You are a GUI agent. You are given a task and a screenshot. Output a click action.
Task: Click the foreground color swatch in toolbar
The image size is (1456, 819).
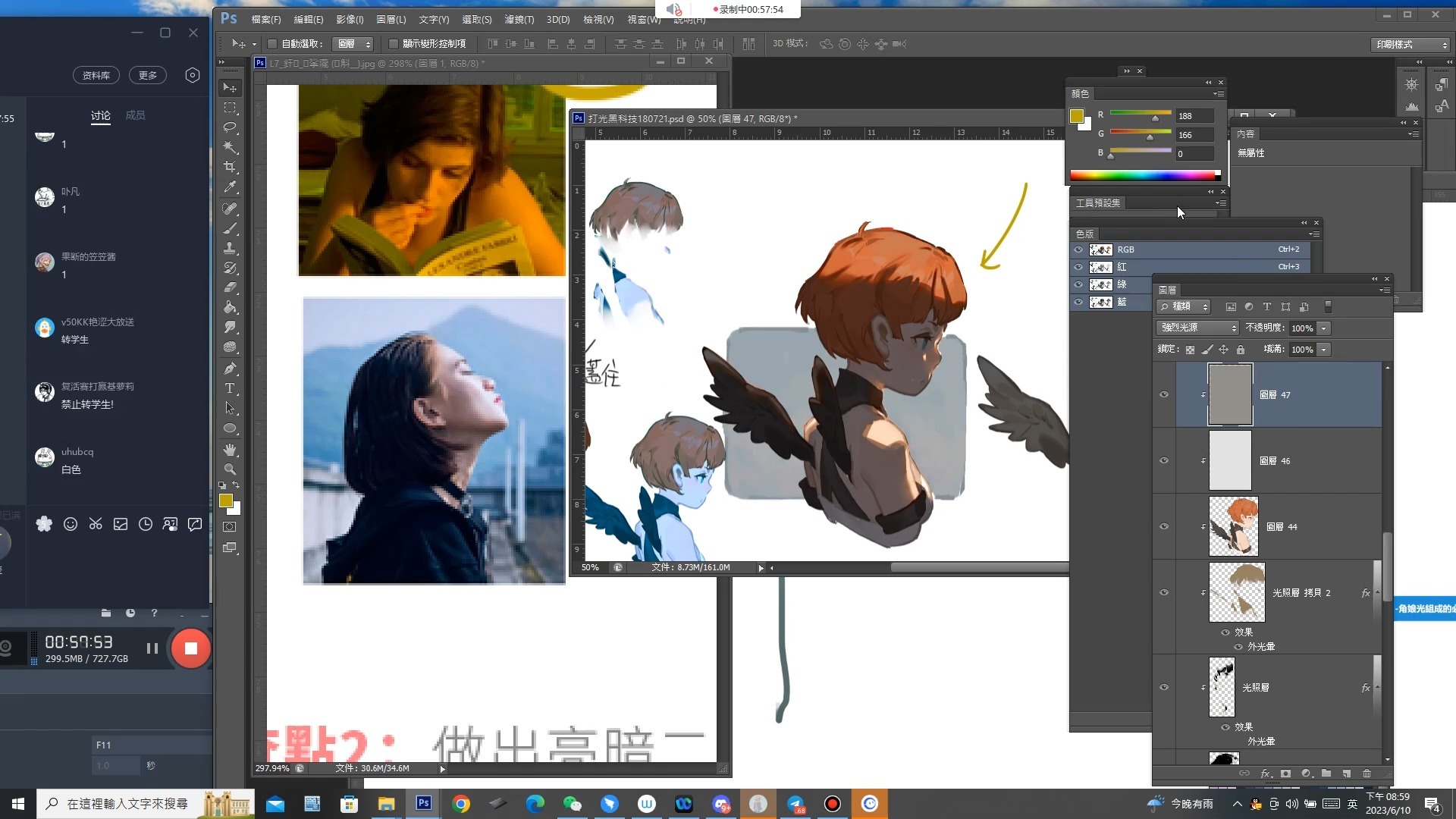point(225,500)
